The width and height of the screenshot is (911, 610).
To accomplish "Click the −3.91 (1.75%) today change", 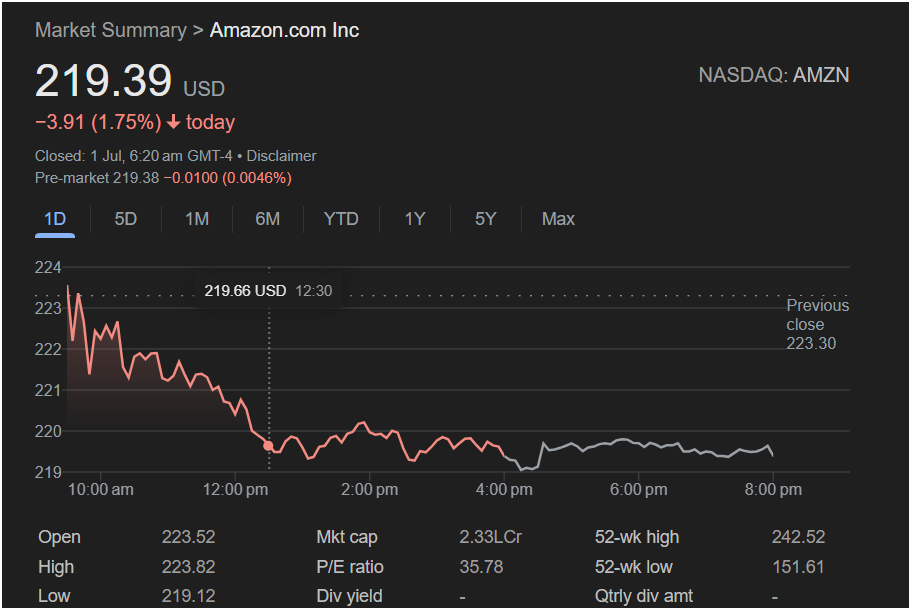I will (x=98, y=122).
